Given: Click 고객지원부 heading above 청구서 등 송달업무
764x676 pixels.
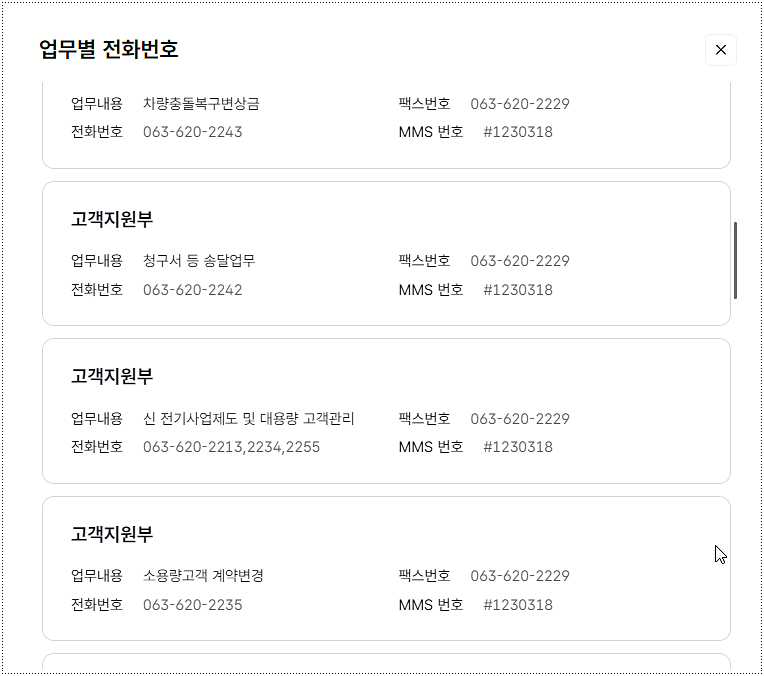Looking at the screenshot, I should coord(112,220).
